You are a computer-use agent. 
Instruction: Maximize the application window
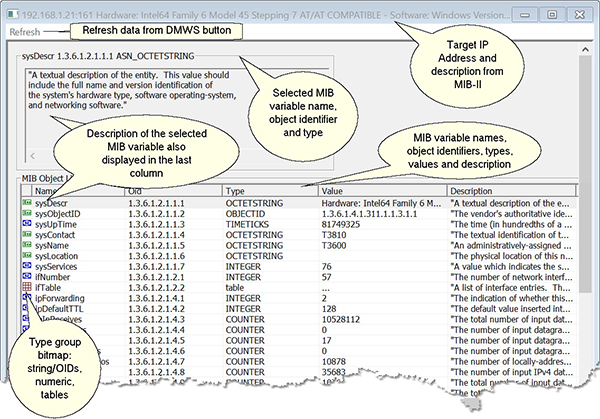pyautogui.click(x=550, y=13)
